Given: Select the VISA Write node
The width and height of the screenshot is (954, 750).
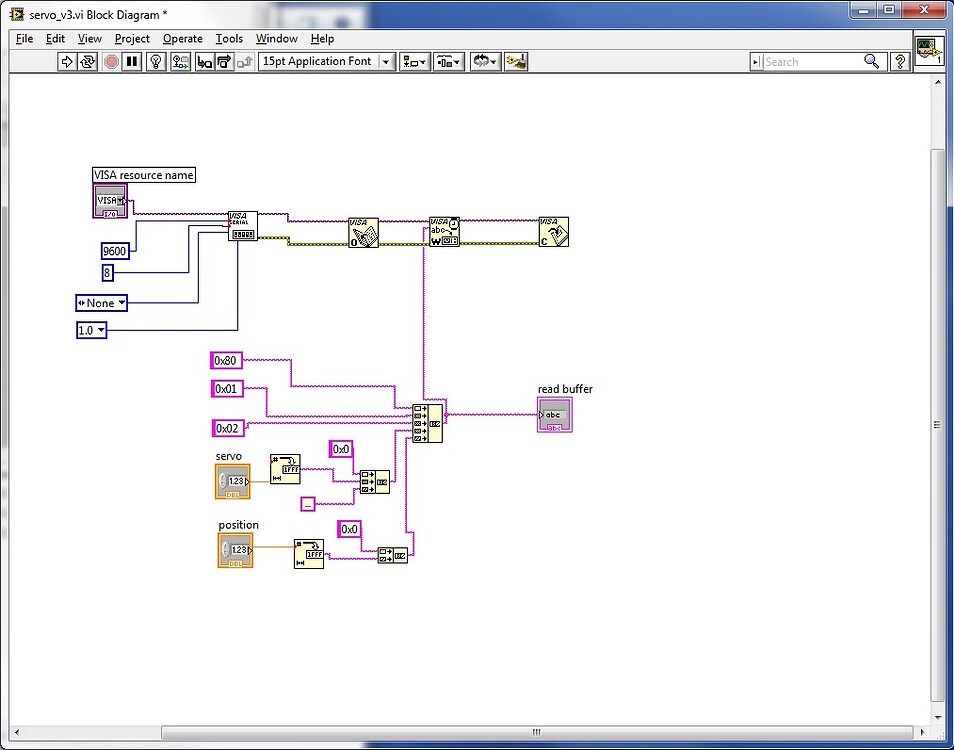Looking at the screenshot, I should click(444, 232).
